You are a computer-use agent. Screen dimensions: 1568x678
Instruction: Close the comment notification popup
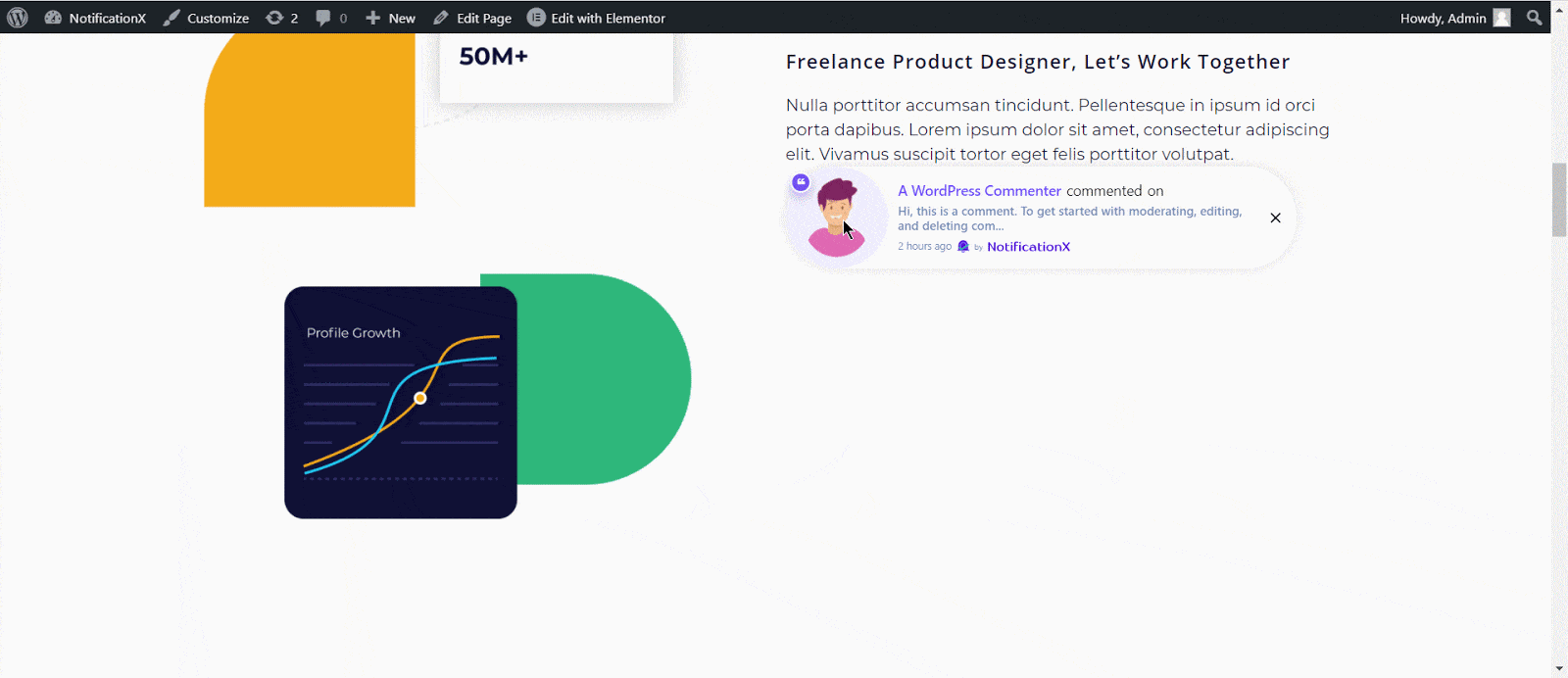click(x=1275, y=218)
